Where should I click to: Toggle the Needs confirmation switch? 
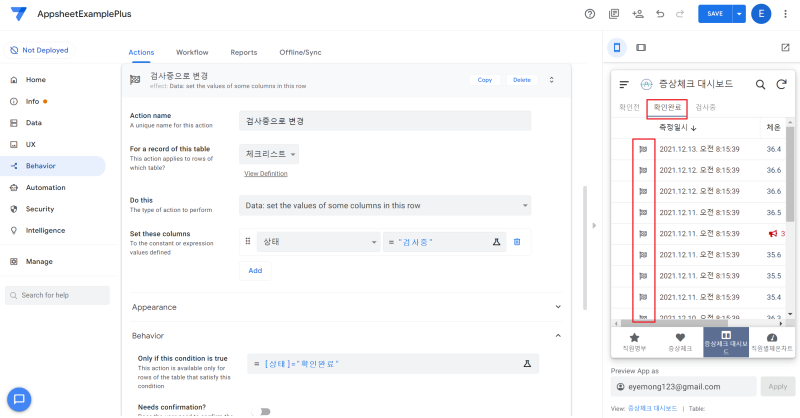[x=261, y=410]
